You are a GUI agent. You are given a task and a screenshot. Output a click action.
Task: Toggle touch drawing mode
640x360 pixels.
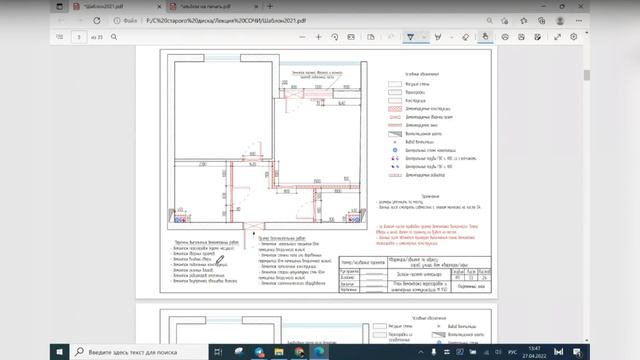pyautogui.click(x=485, y=37)
